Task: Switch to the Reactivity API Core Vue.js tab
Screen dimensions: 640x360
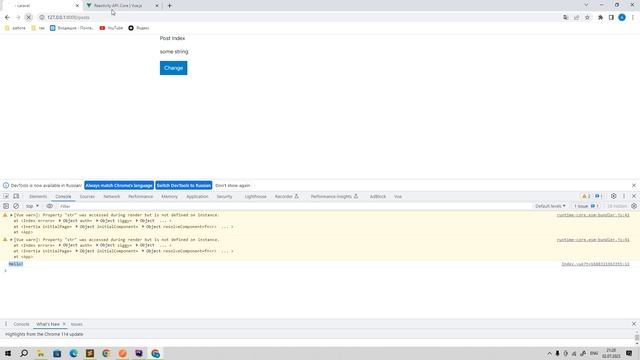Action: coord(118,6)
